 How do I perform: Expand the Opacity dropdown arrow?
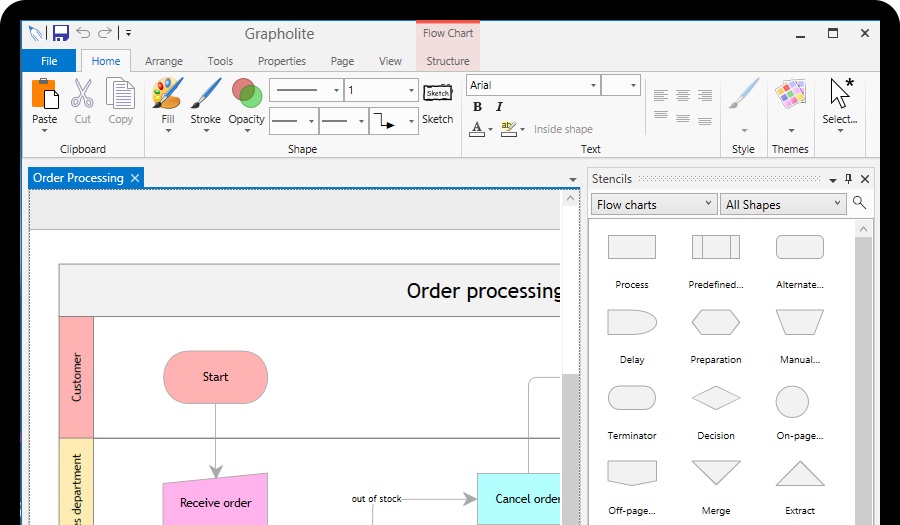click(x=247, y=131)
